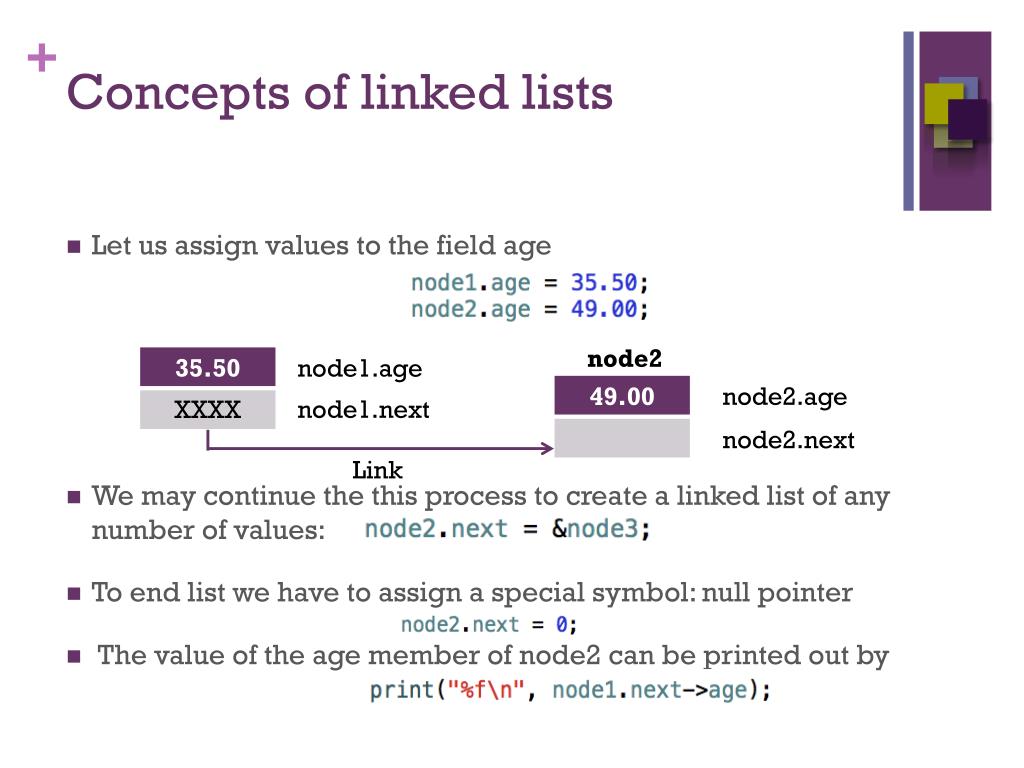Click the node2.age = 49.00 code line
The image size is (1024, 768).
530,309
